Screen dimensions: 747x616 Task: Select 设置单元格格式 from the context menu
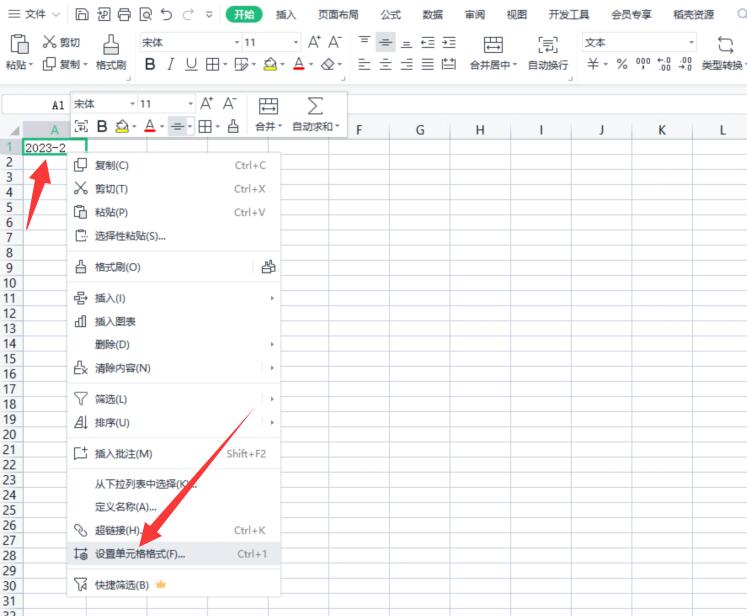[x=139, y=554]
